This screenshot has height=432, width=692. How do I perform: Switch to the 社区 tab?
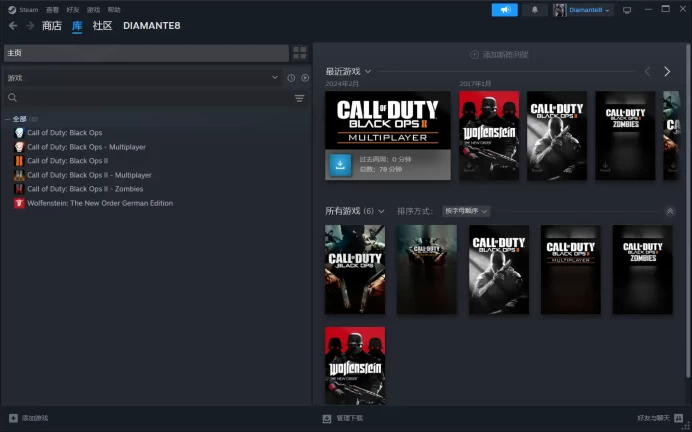102,26
